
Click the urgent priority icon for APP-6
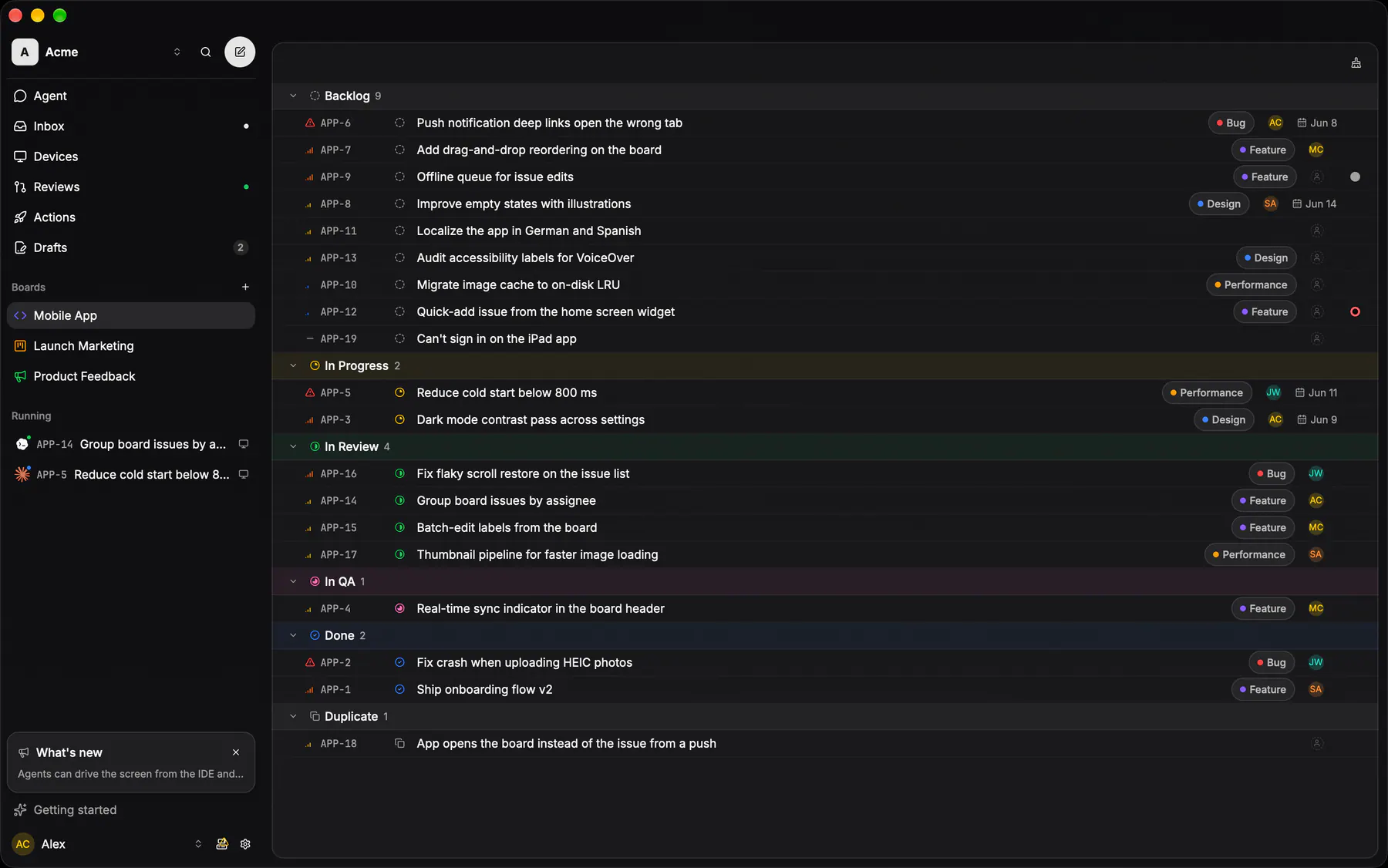[x=310, y=123]
